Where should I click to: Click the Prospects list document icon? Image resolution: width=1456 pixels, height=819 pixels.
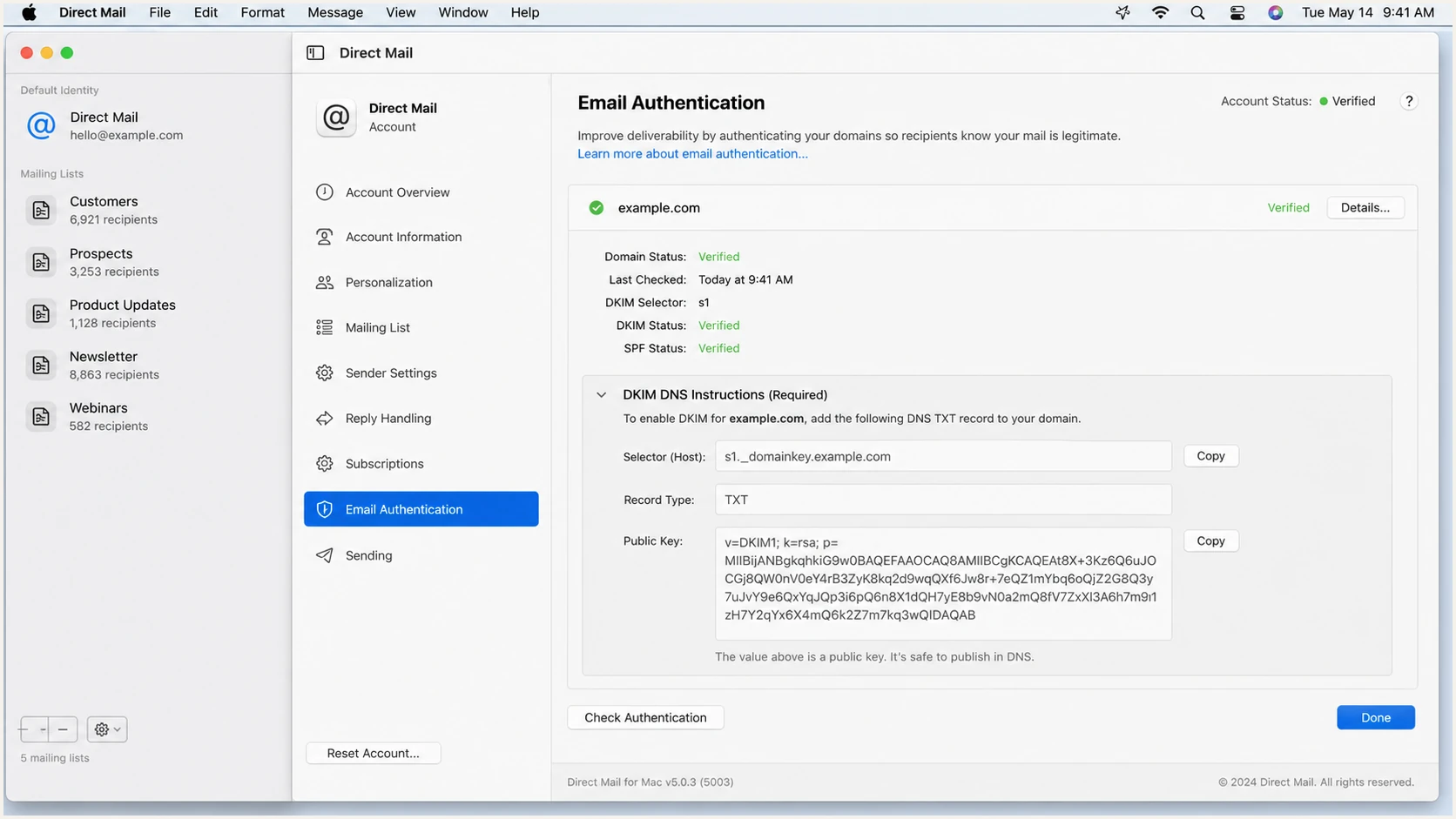pos(41,262)
